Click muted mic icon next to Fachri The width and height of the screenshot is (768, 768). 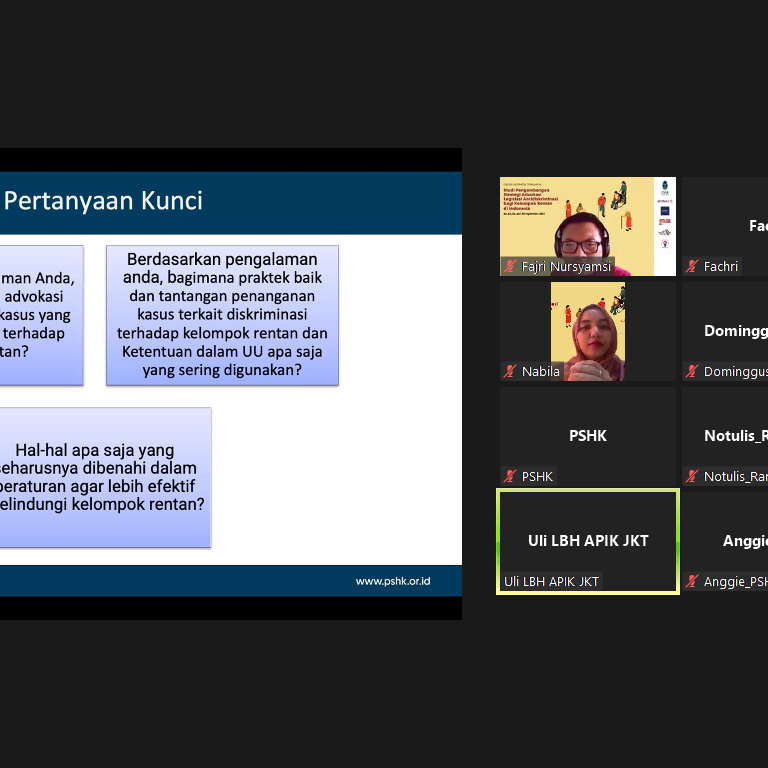692,267
